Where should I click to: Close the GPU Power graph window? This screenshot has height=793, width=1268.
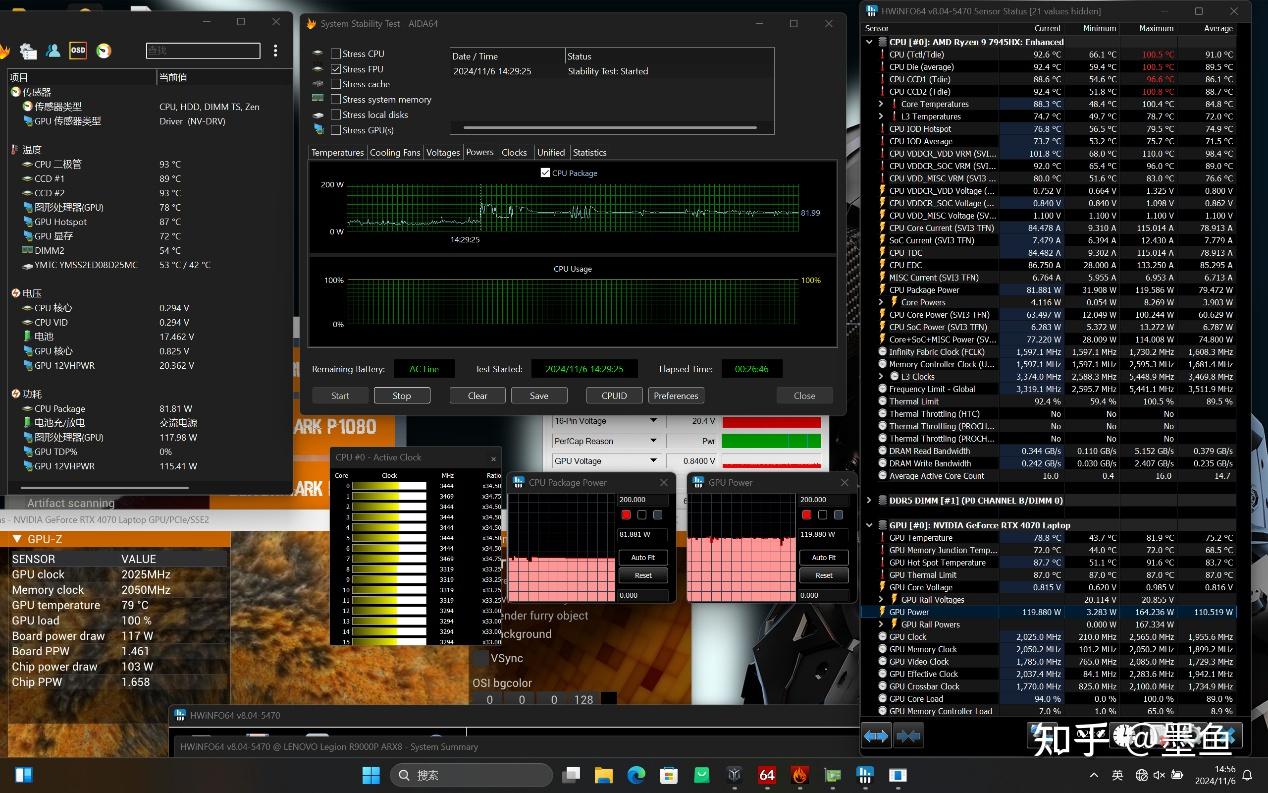tap(844, 482)
